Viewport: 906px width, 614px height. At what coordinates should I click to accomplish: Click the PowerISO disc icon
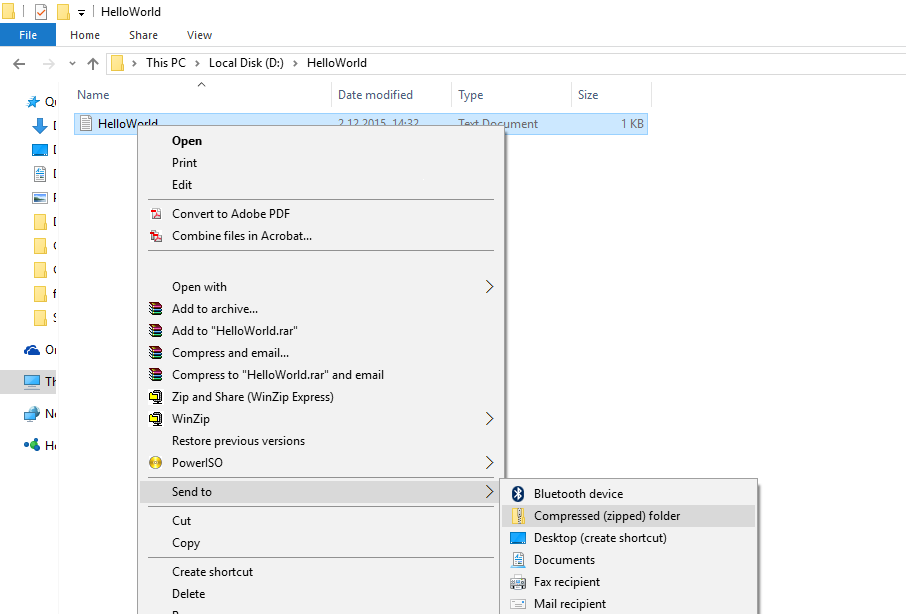point(155,463)
